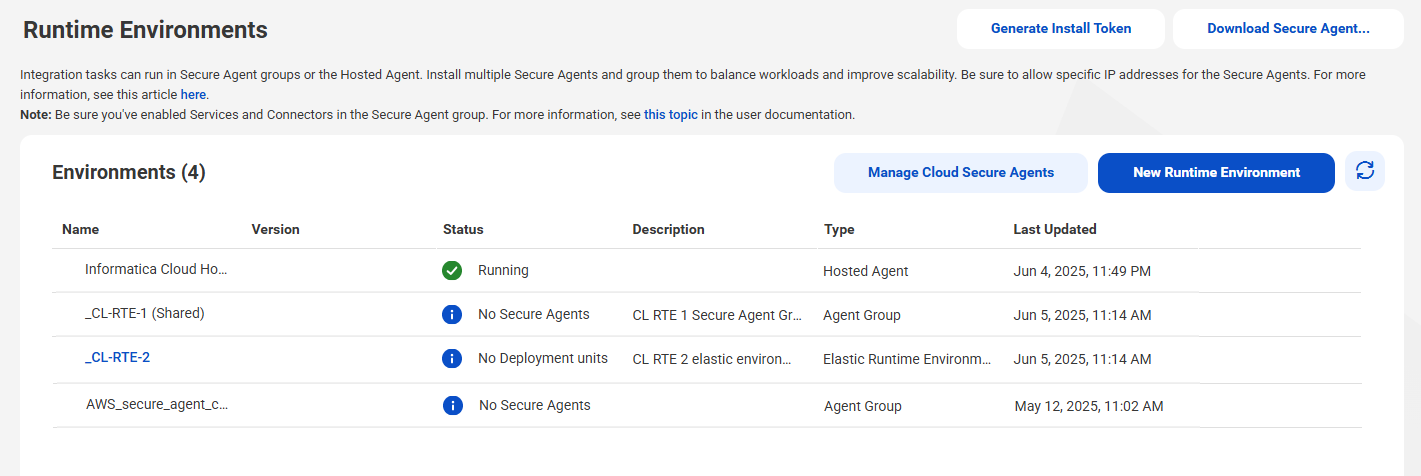The width and height of the screenshot is (1421, 476).
Task: Click No Secure Agents in _CL-RTE-1 row
Action: pyautogui.click(x=534, y=315)
